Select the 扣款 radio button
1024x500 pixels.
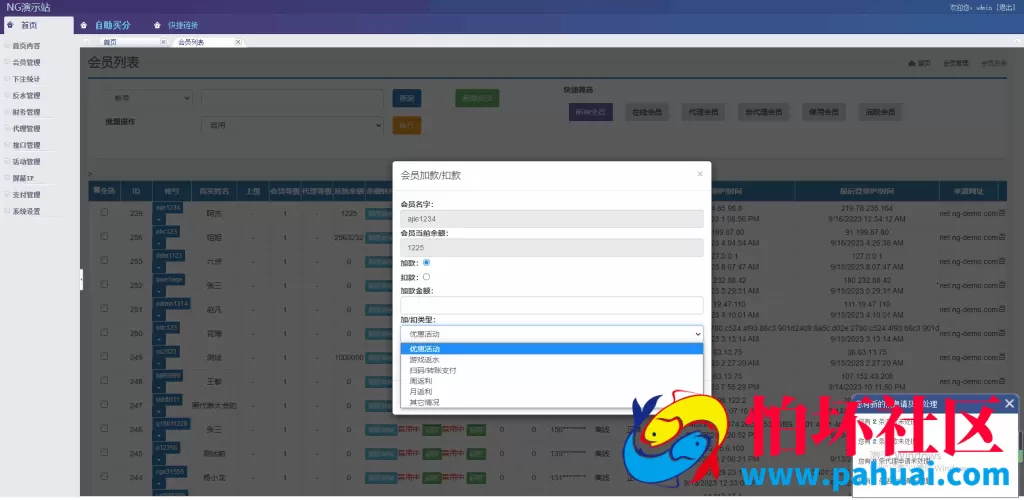(x=426, y=277)
